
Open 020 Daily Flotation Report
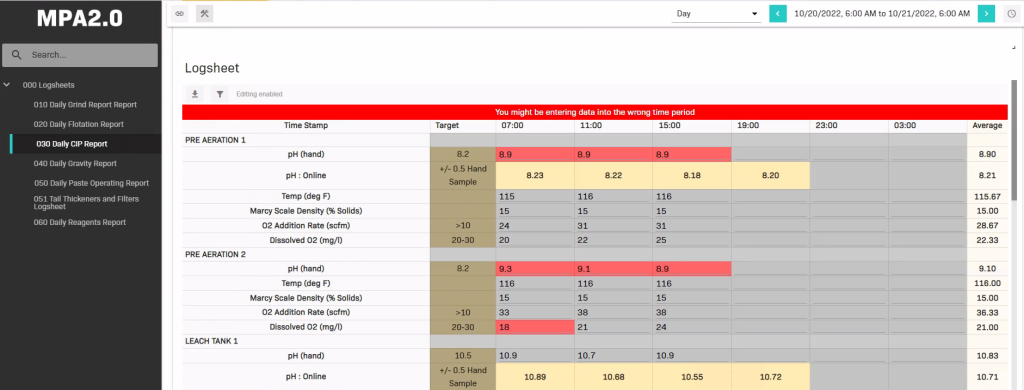78,124
